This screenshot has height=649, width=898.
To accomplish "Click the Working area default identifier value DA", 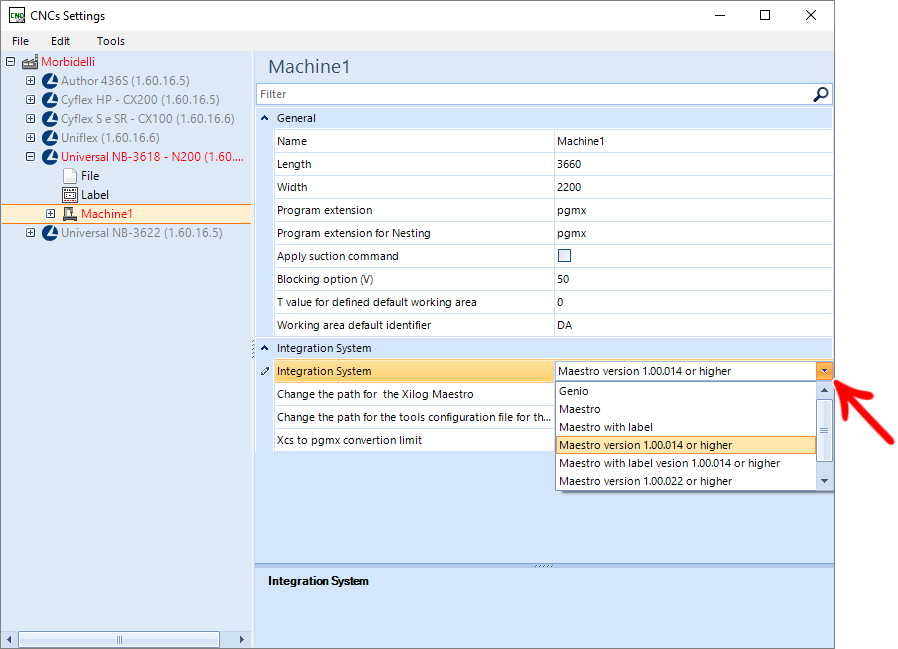I will point(694,325).
